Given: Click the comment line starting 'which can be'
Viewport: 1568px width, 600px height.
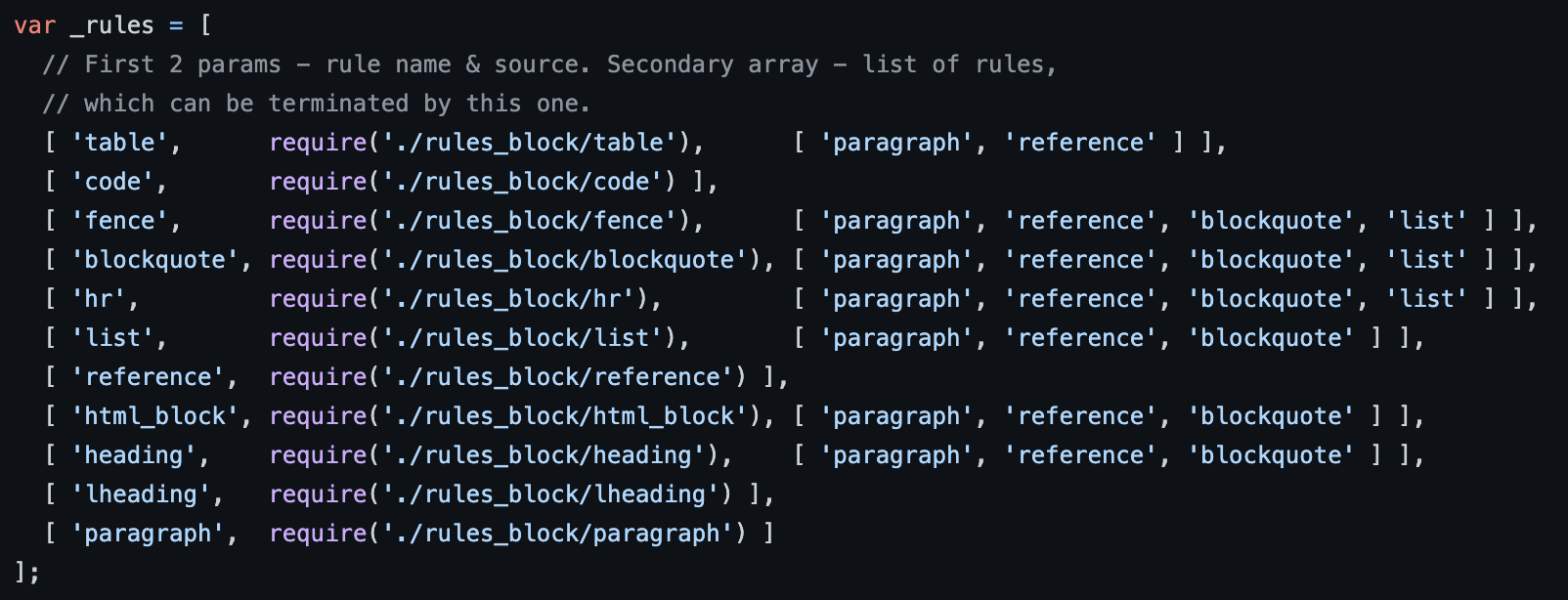Looking at the screenshot, I should point(317,104).
